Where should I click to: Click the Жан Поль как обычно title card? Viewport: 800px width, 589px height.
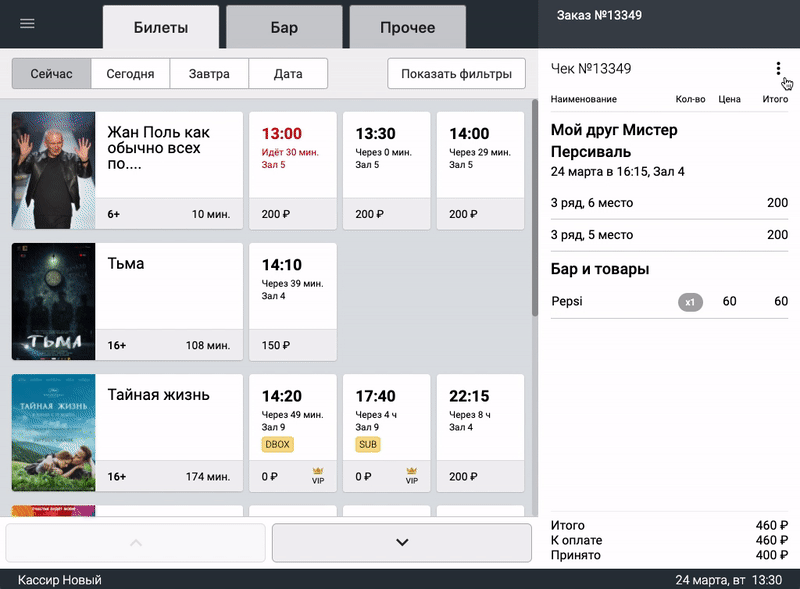click(x=169, y=170)
